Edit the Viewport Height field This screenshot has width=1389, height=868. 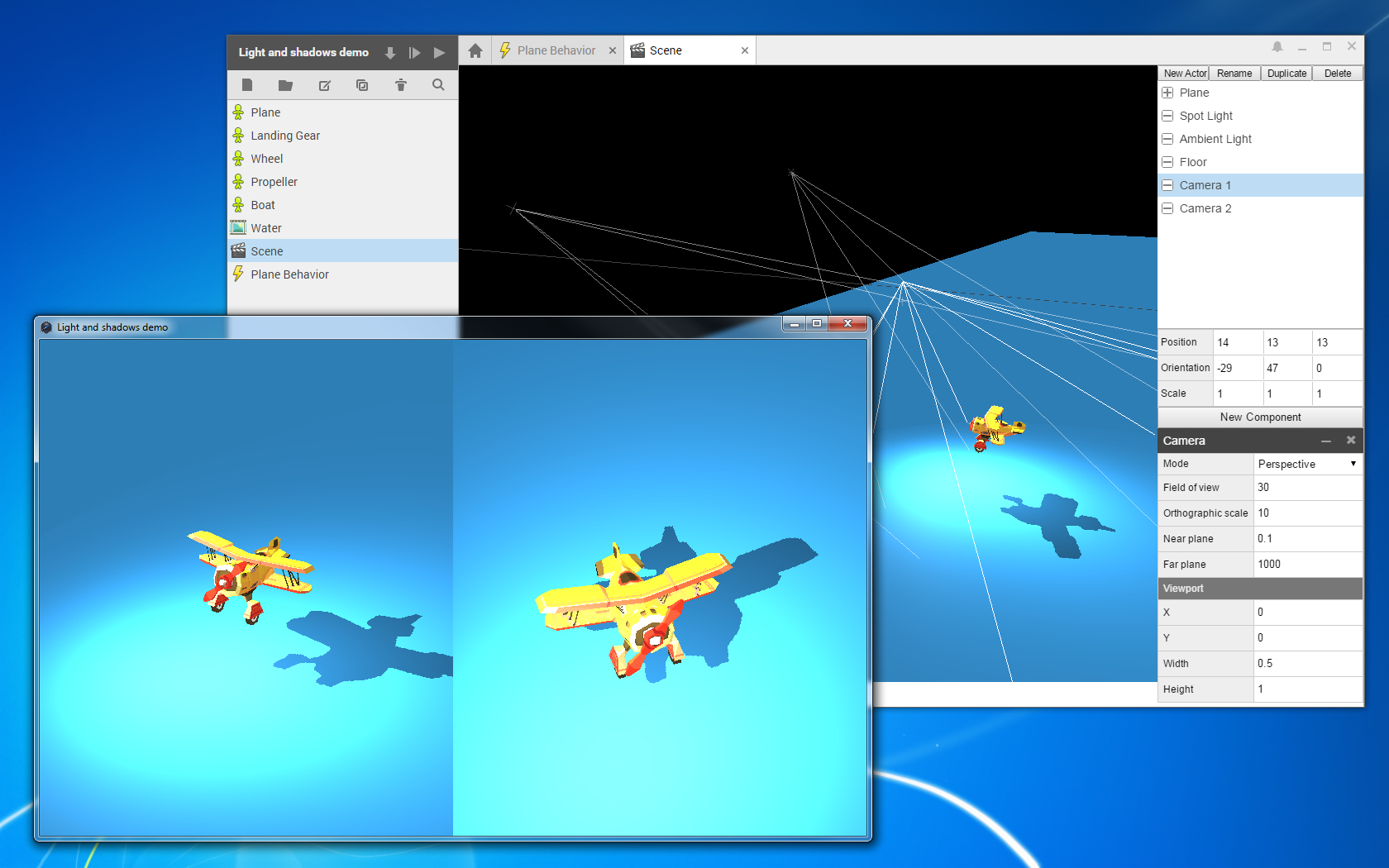click(1308, 689)
